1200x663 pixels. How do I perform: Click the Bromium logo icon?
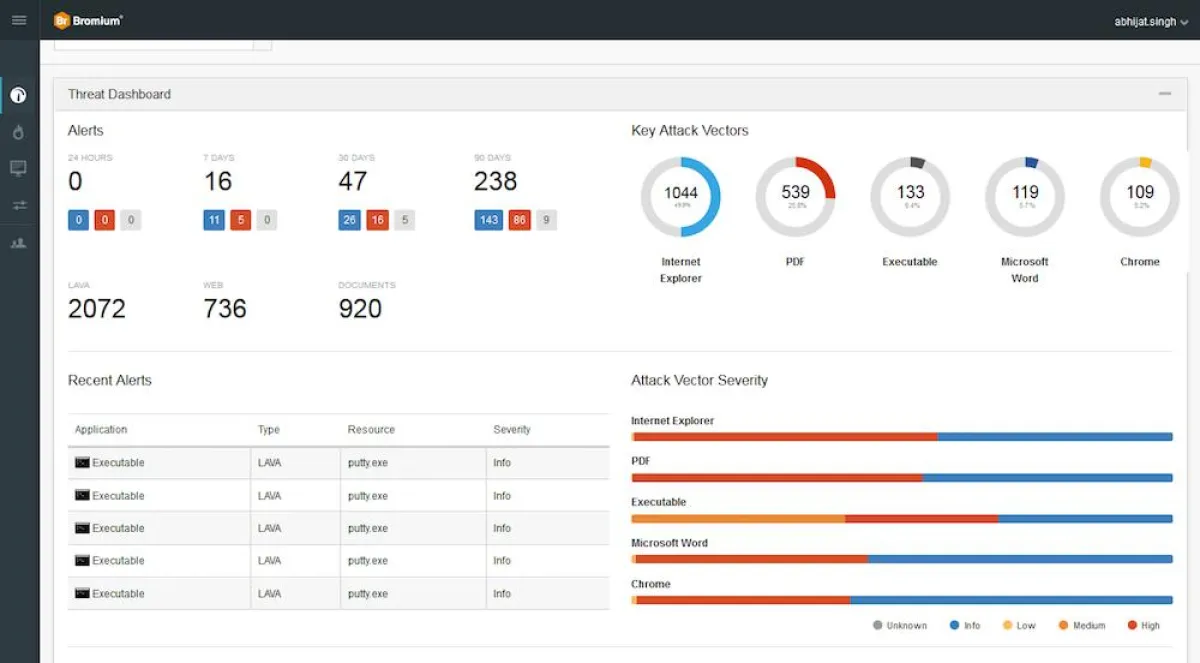click(x=62, y=20)
